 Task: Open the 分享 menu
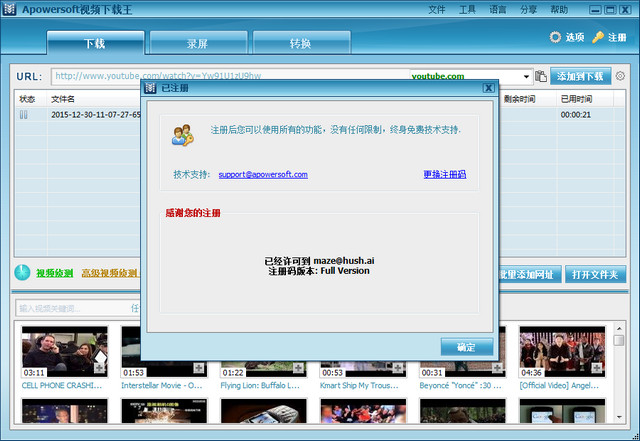[x=528, y=9]
